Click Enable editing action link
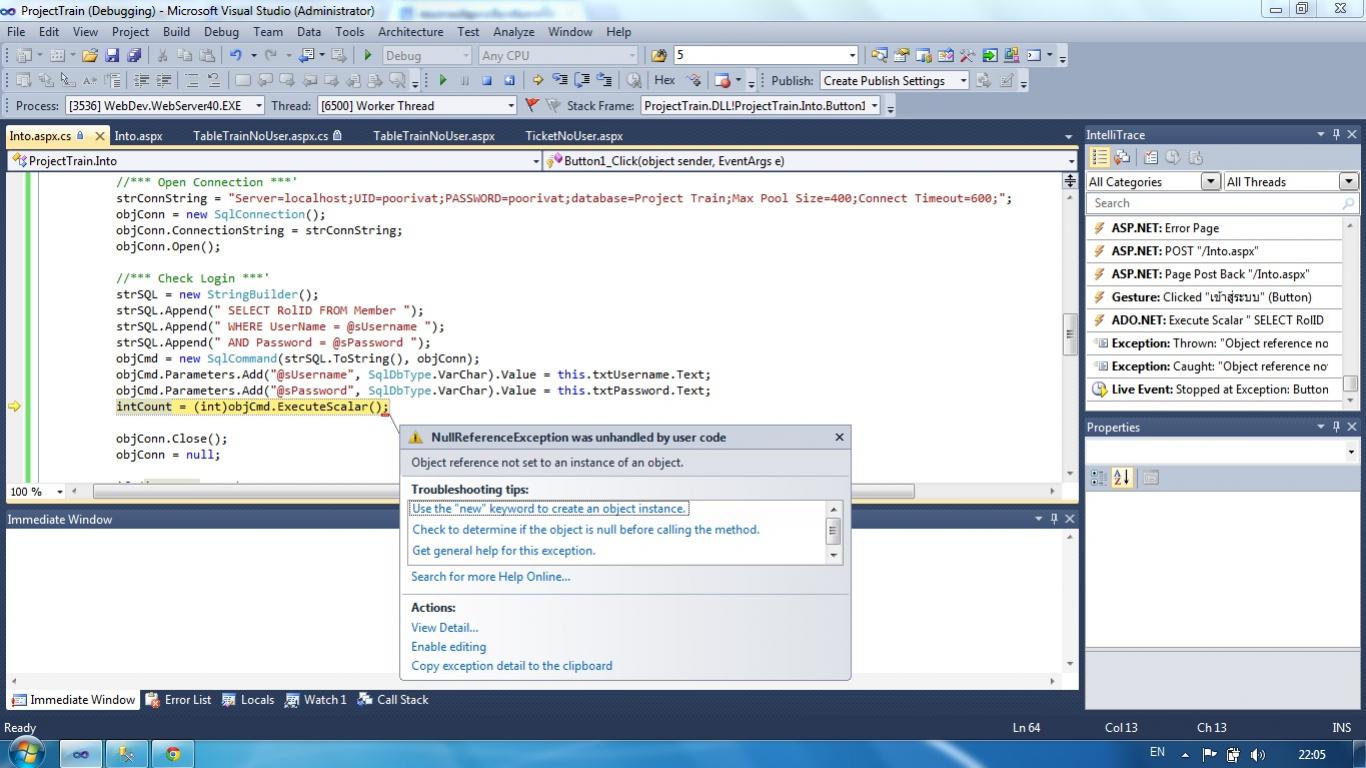Screen dimensions: 1366x768 click(448, 646)
